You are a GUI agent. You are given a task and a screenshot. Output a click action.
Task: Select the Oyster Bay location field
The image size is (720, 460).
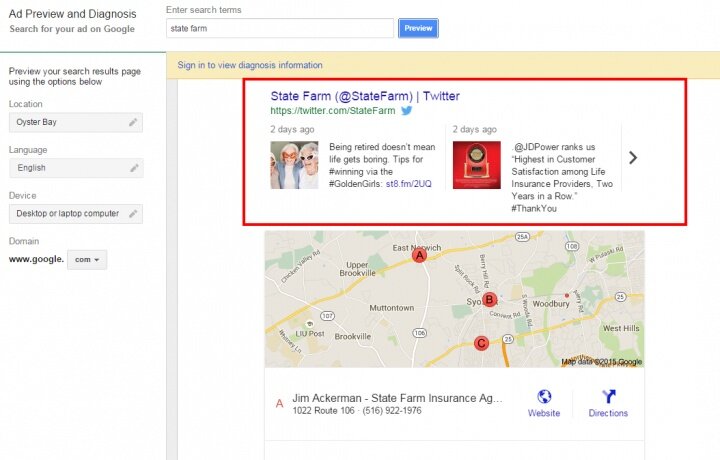coord(76,123)
